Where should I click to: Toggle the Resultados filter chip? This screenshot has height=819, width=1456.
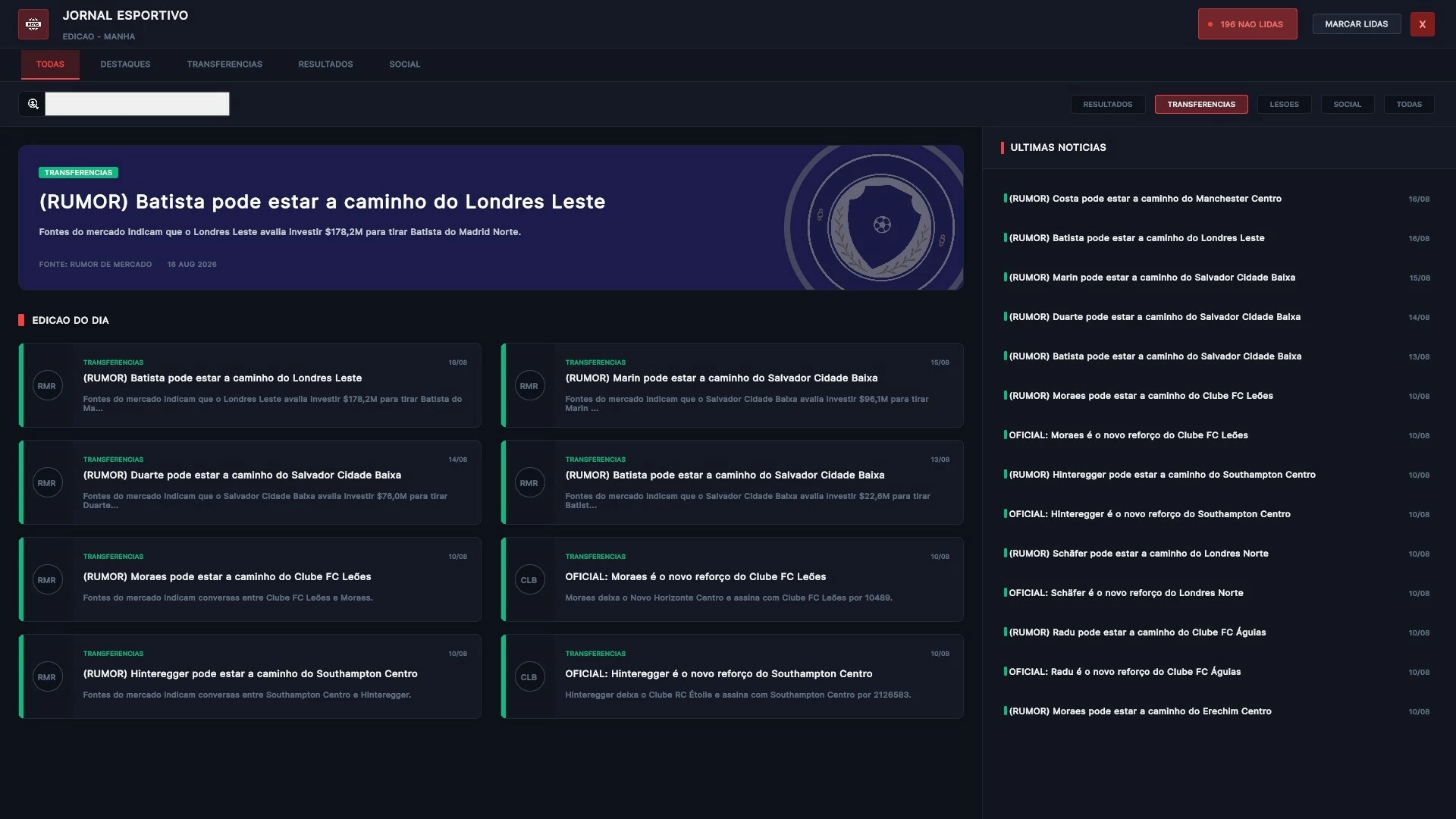tap(1107, 105)
